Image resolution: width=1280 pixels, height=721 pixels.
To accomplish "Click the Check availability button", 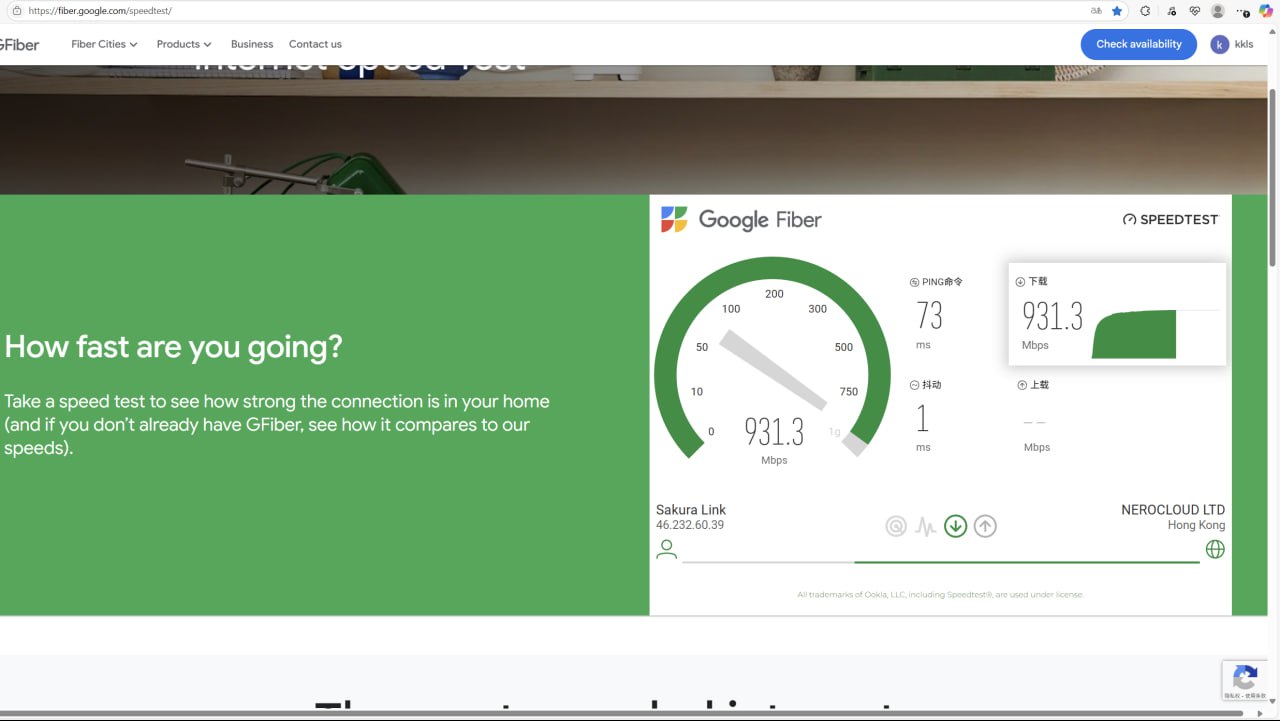I will [x=1139, y=44].
